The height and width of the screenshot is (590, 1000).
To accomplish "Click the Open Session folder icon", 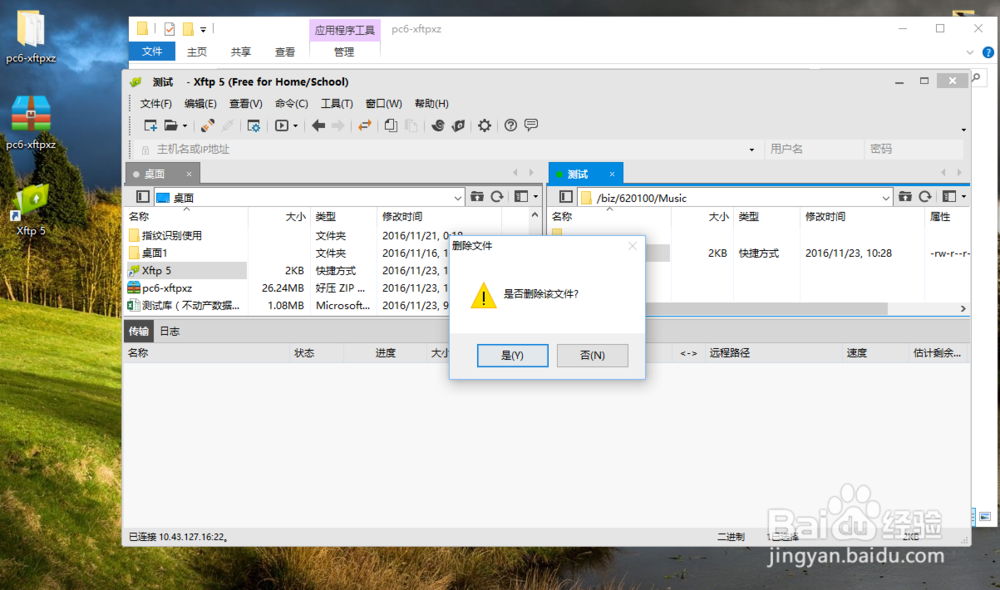I will tap(171, 126).
